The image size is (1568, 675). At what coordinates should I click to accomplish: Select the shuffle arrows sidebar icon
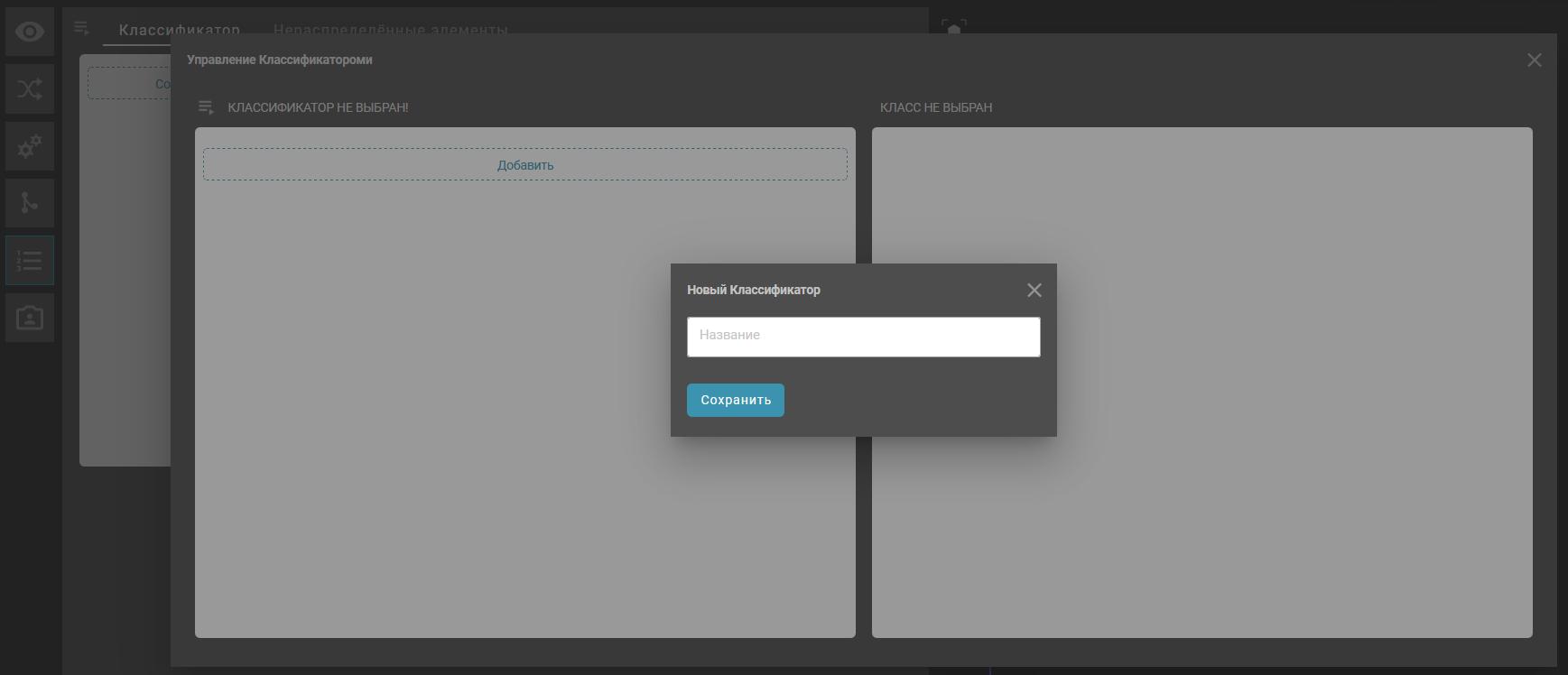tap(30, 89)
